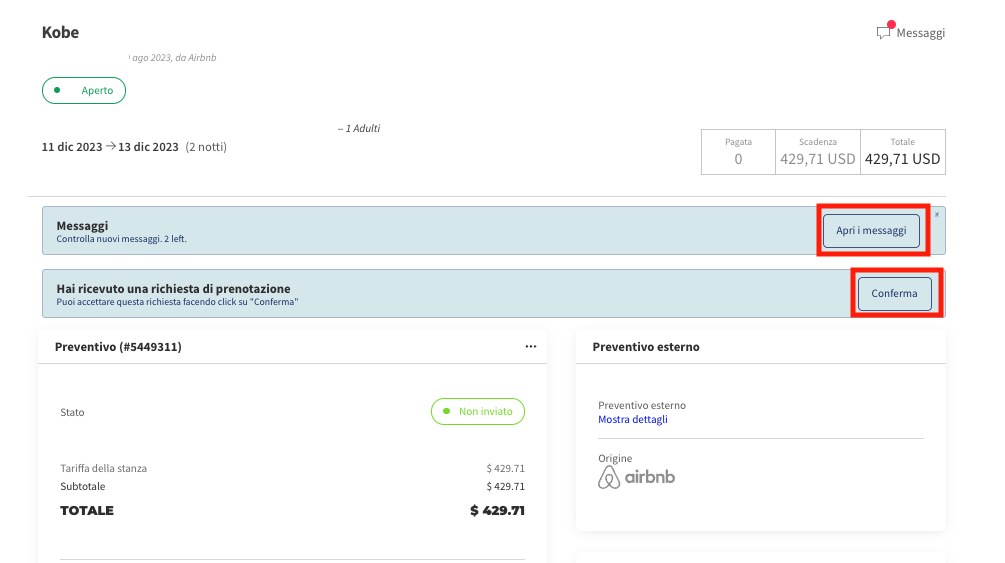Click the Tariffa della stanza amount $ 429.71
The image size is (1005, 563).
point(505,468)
